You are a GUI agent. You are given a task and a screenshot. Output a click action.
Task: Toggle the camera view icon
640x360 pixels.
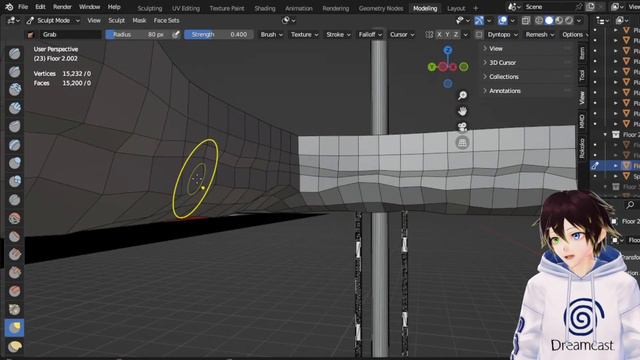coord(462,127)
